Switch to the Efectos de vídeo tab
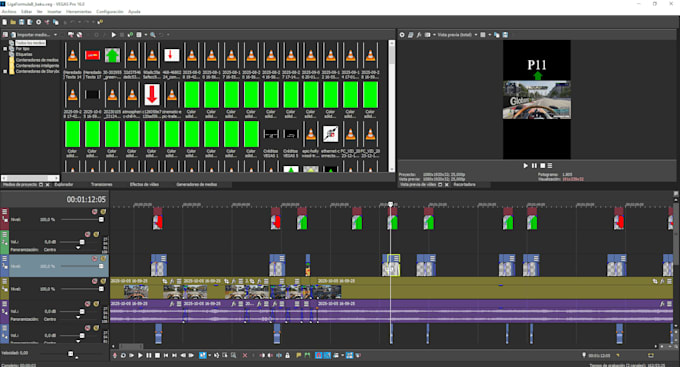This screenshot has width=680, height=367. (x=144, y=184)
